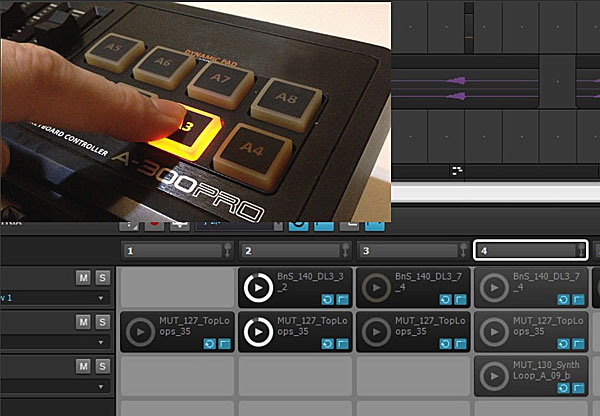The width and height of the screenshot is (600, 416).
Task: Toggle loop on BnS_140_DL3_7_4 in column 4
Action: pos(563,299)
